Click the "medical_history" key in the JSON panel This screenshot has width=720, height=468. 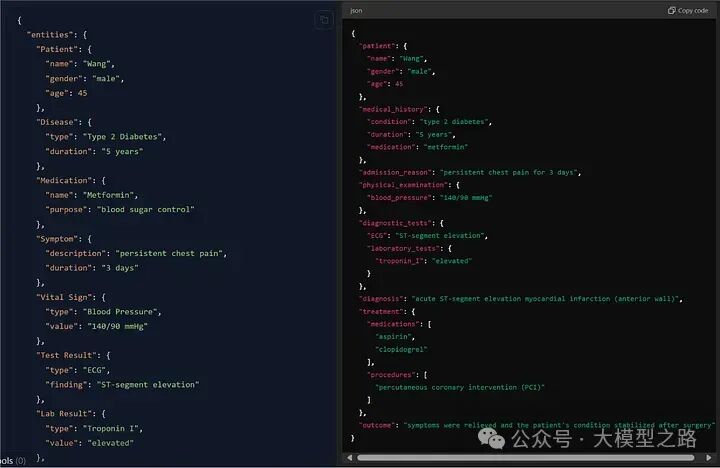click(398, 108)
